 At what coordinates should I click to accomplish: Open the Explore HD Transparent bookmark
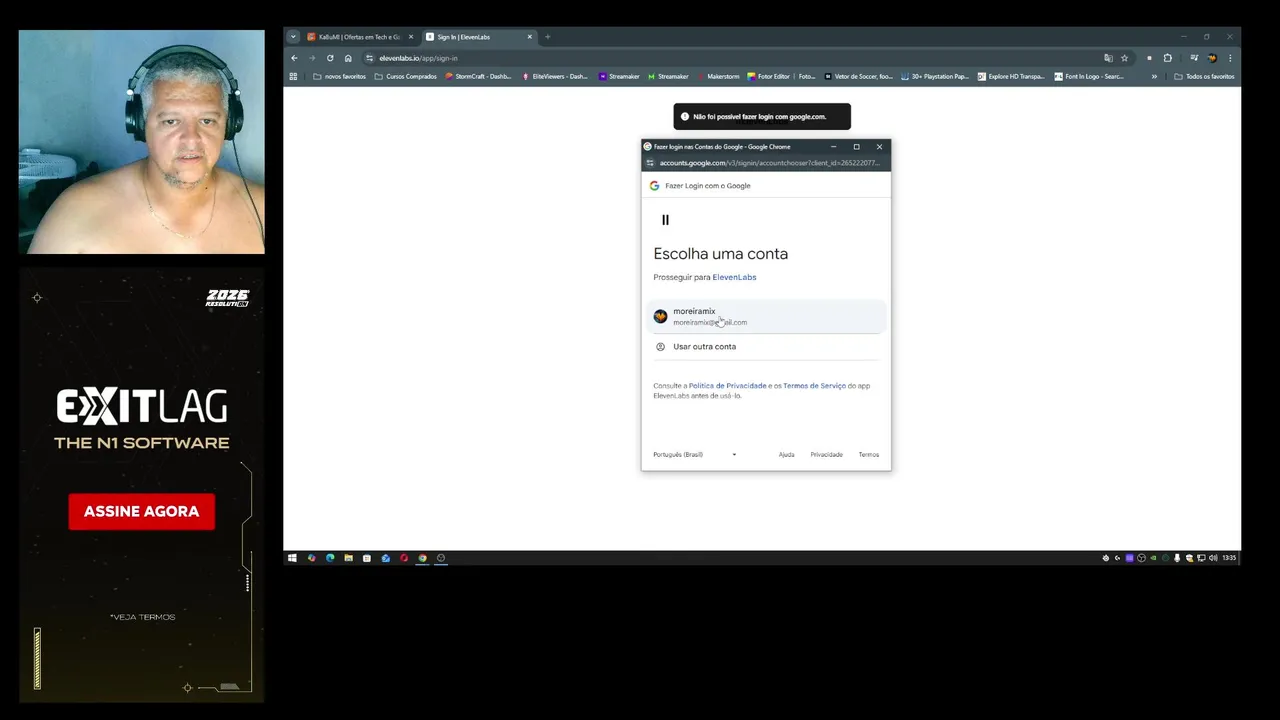coord(1011,76)
